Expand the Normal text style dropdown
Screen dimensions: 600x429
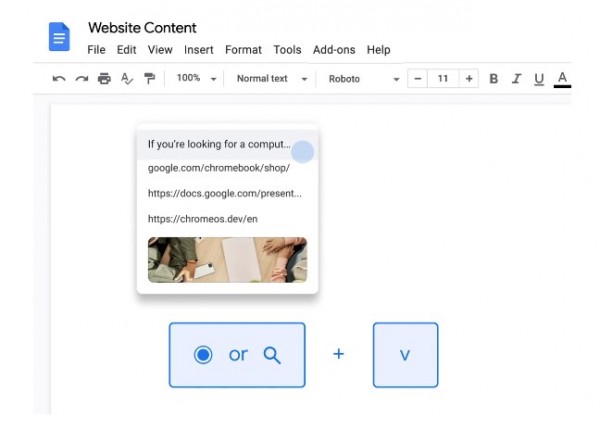pyautogui.click(x=271, y=79)
